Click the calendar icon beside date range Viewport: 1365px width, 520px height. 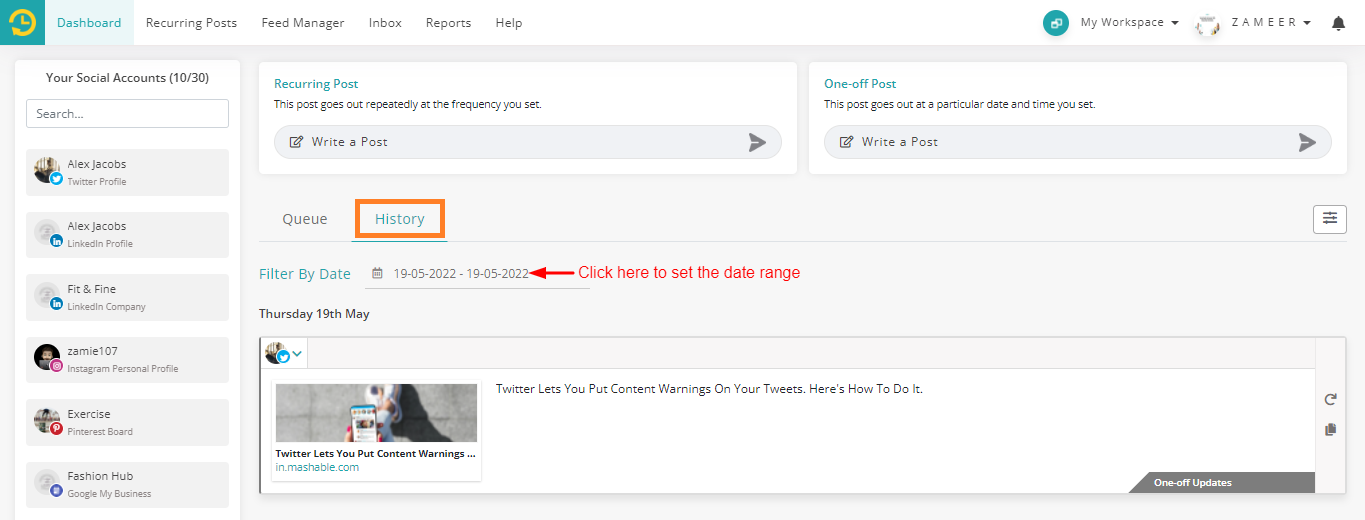377,273
